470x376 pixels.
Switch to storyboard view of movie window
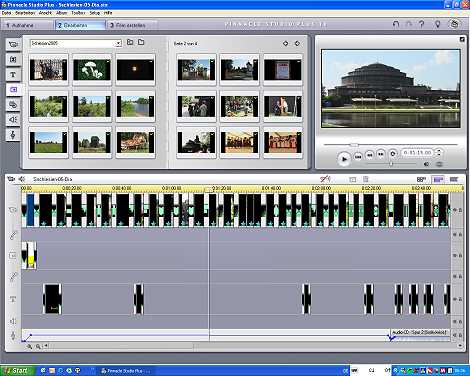(421, 179)
